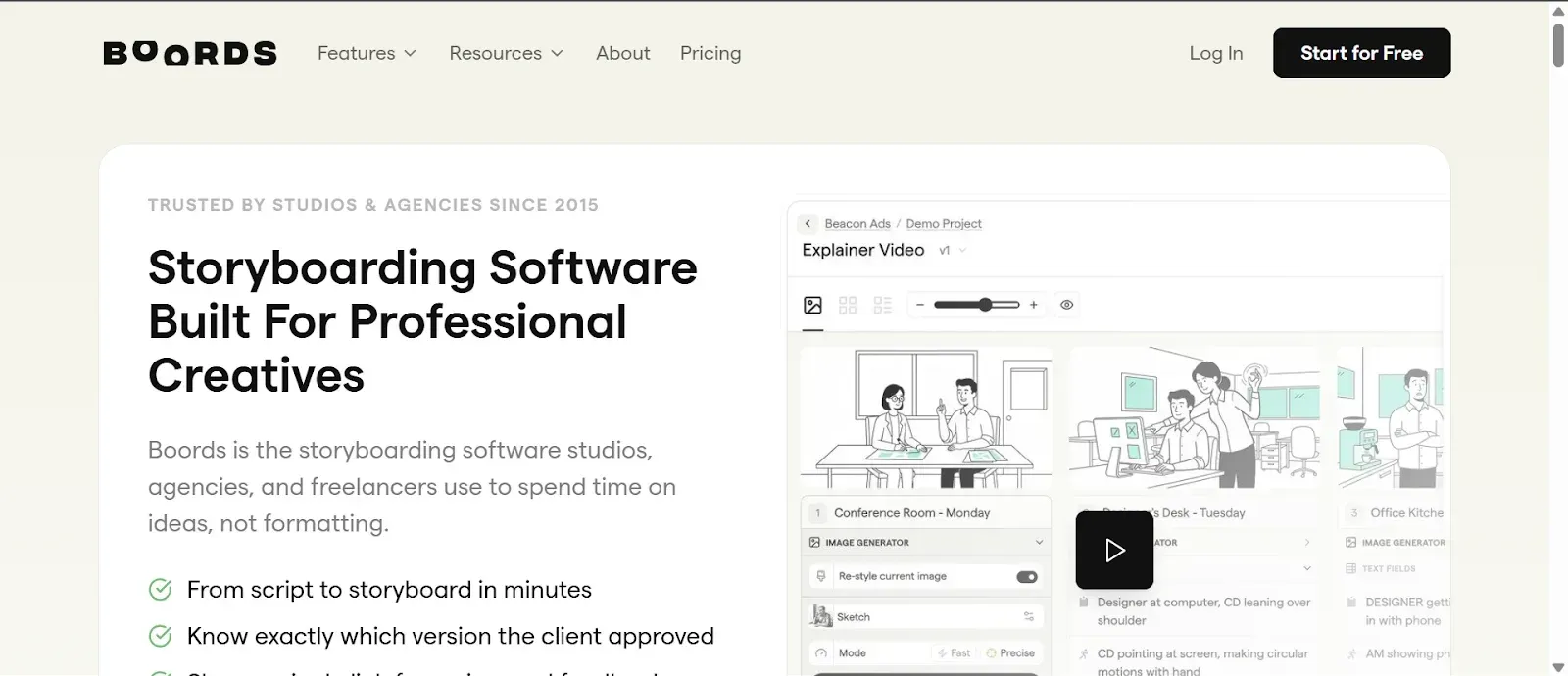Switch to the list view icon
The width and height of the screenshot is (1568, 676).
[883, 305]
